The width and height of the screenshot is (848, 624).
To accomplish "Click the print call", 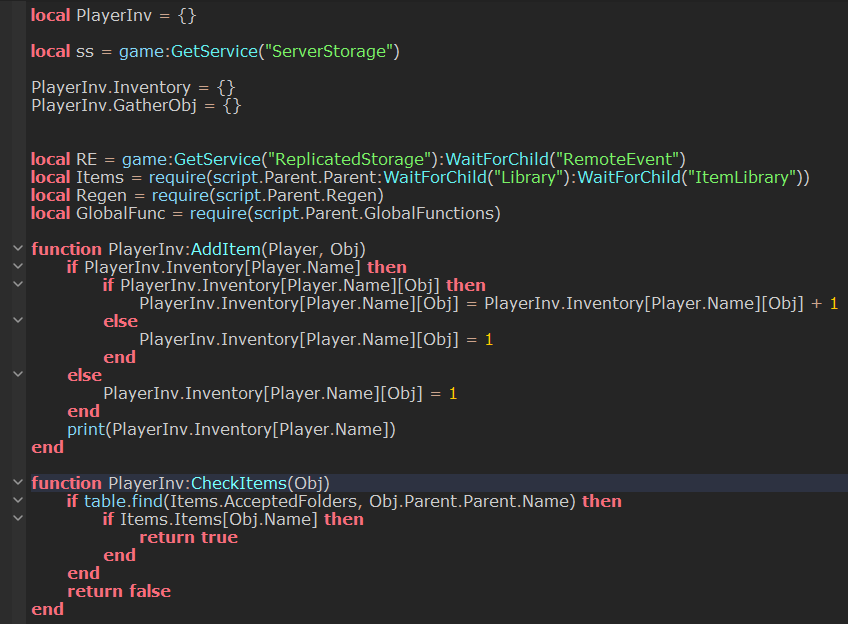I will tap(231, 429).
